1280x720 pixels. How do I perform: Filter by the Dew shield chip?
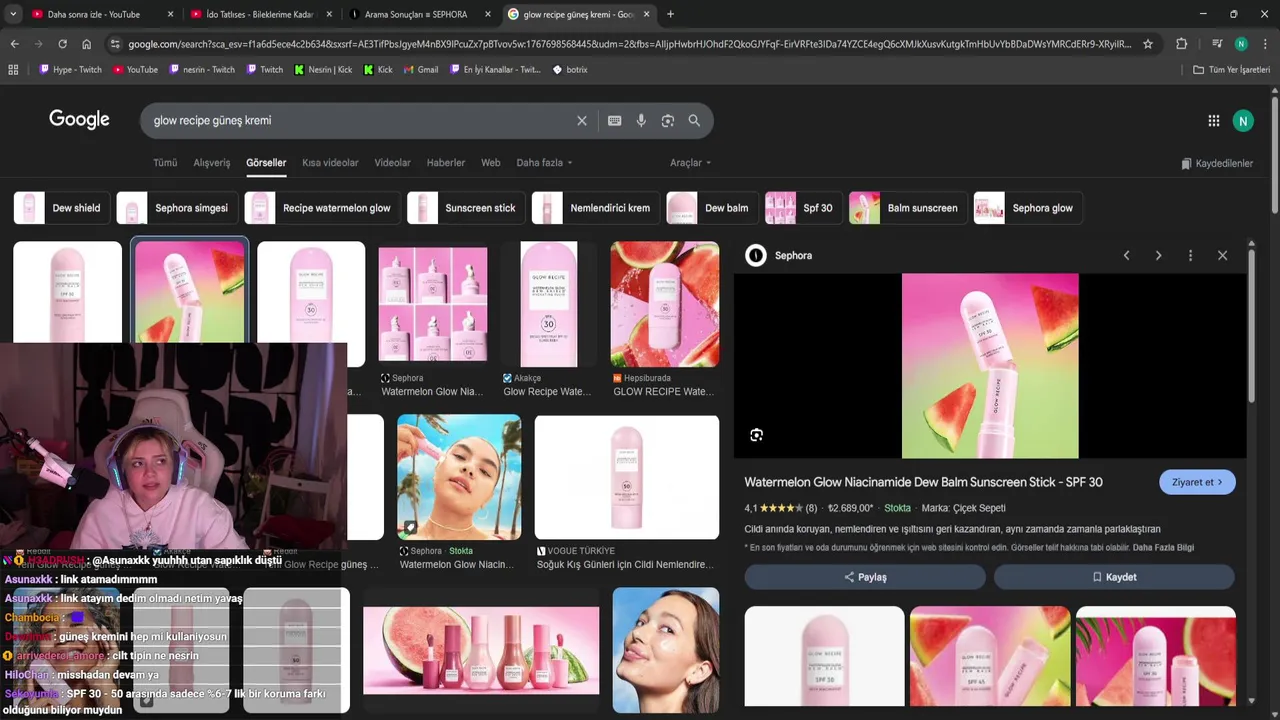coord(62,208)
